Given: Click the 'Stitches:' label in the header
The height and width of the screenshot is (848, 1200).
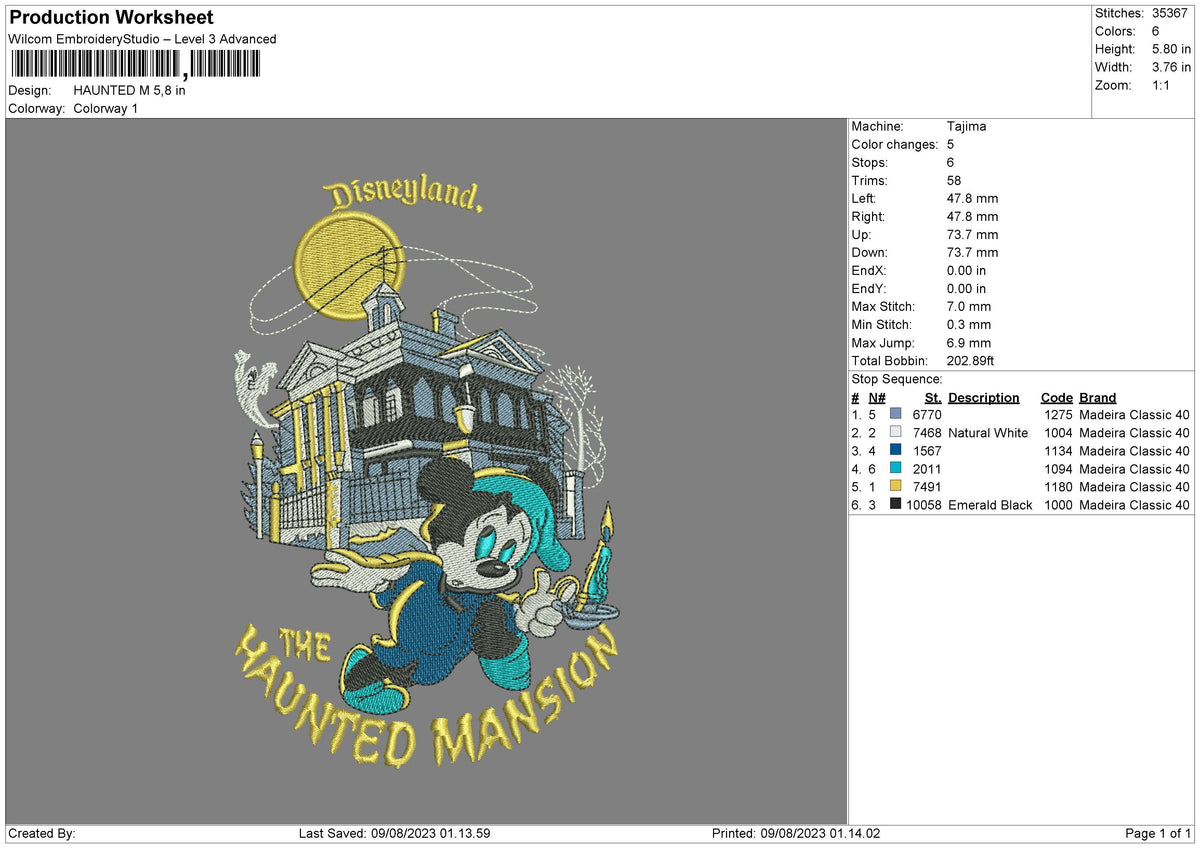Looking at the screenshot, I should click(1119, 13).
